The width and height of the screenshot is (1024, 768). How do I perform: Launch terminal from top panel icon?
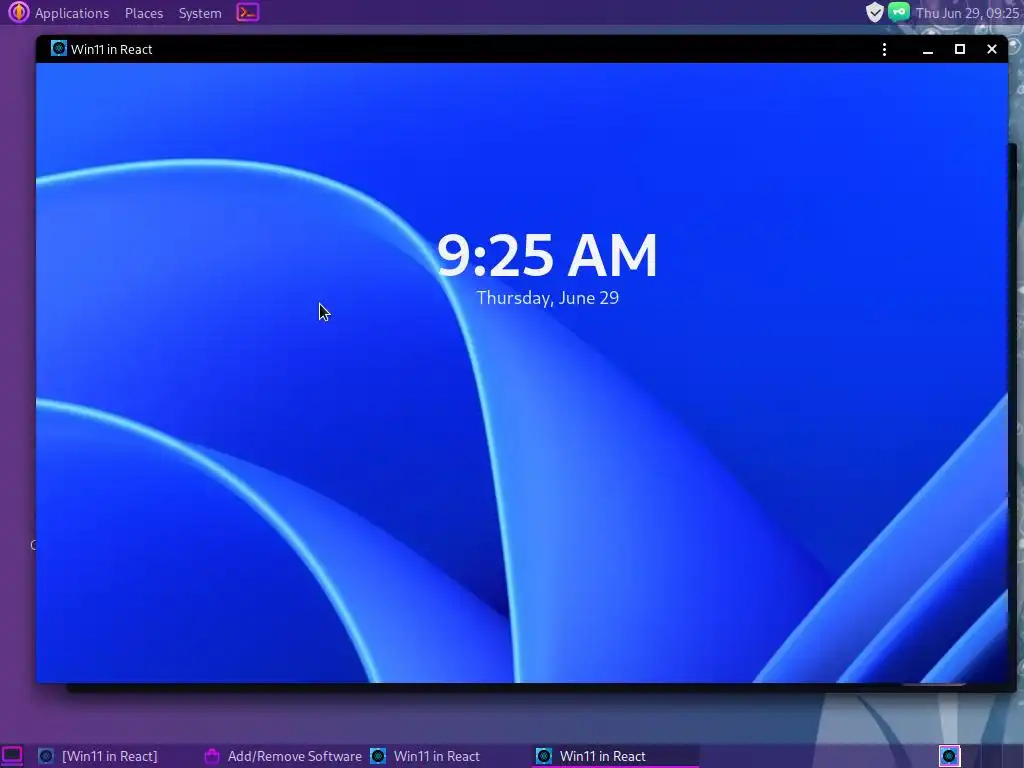[x=248, y=12]
